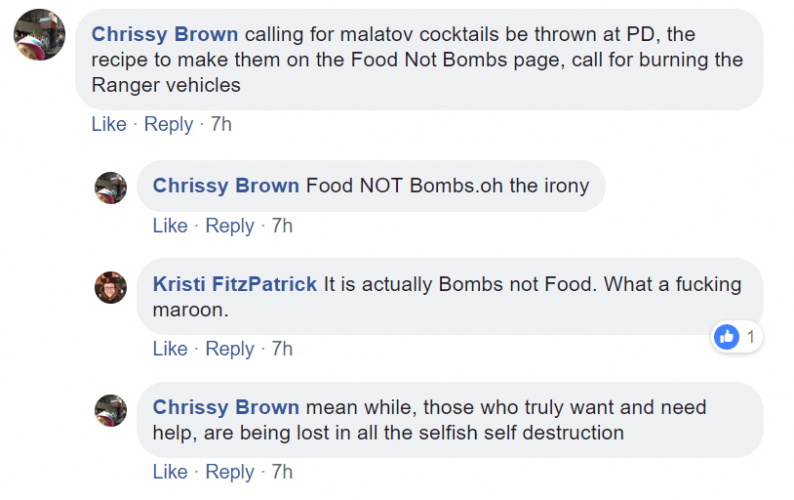Reply to Kristi FitzPatrick's comment
This screenshot has height=500, width=794.
229,349
